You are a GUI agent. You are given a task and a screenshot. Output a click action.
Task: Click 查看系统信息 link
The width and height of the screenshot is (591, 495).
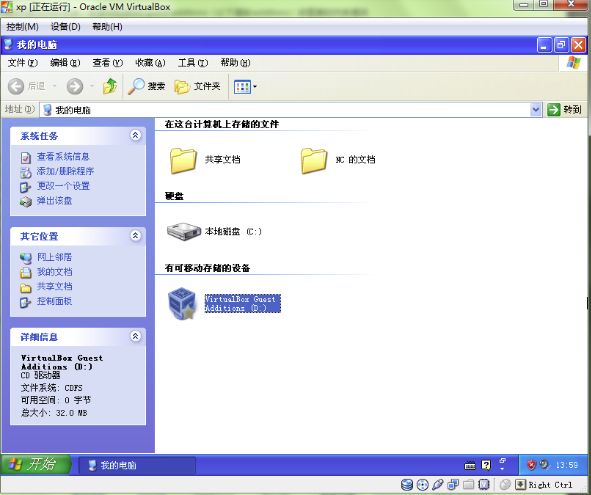tap(63, 156)
